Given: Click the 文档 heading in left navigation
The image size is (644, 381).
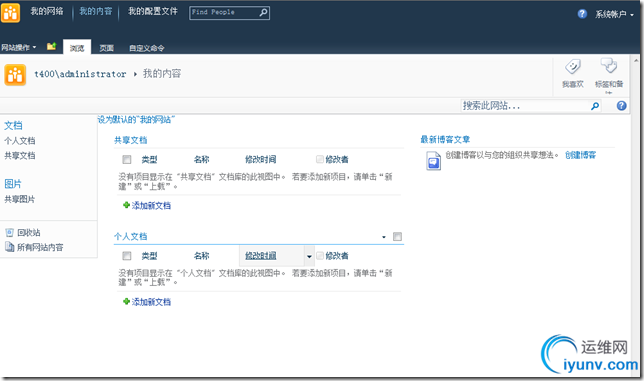Looking at the screenshot, I should click(x=13, y=125).
